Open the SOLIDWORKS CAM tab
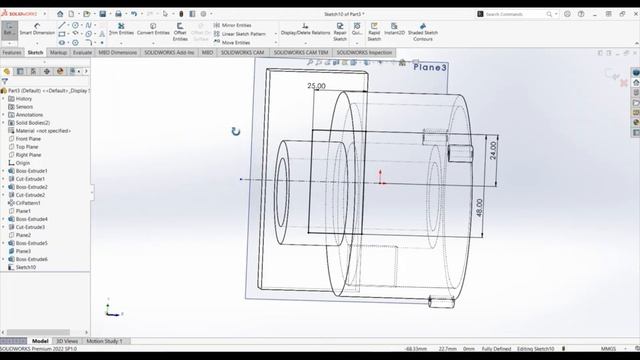The height and width of the screenshot is (360, 640). click(242, 52)
